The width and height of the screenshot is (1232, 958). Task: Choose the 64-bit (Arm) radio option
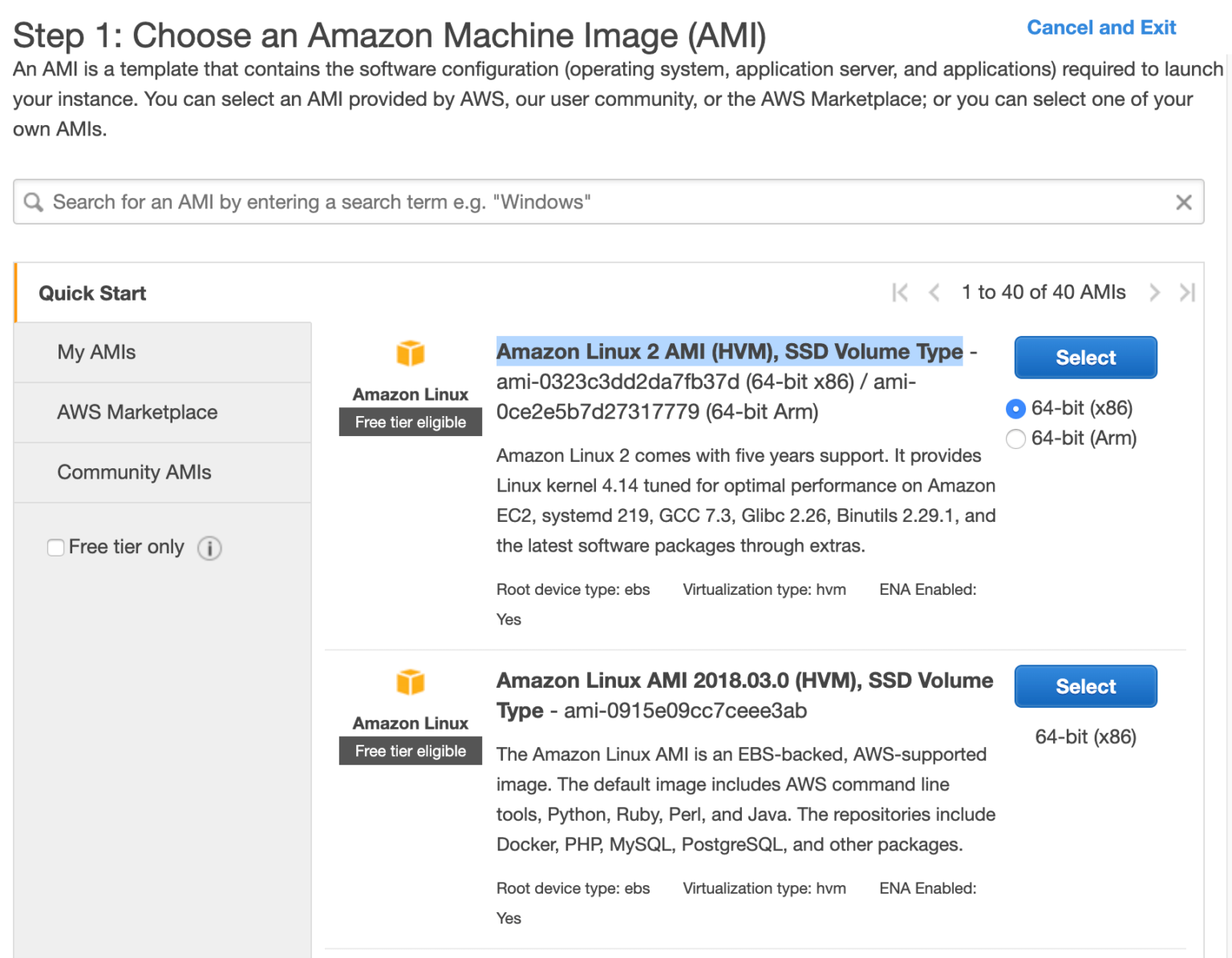click(x=1015, y=439)
